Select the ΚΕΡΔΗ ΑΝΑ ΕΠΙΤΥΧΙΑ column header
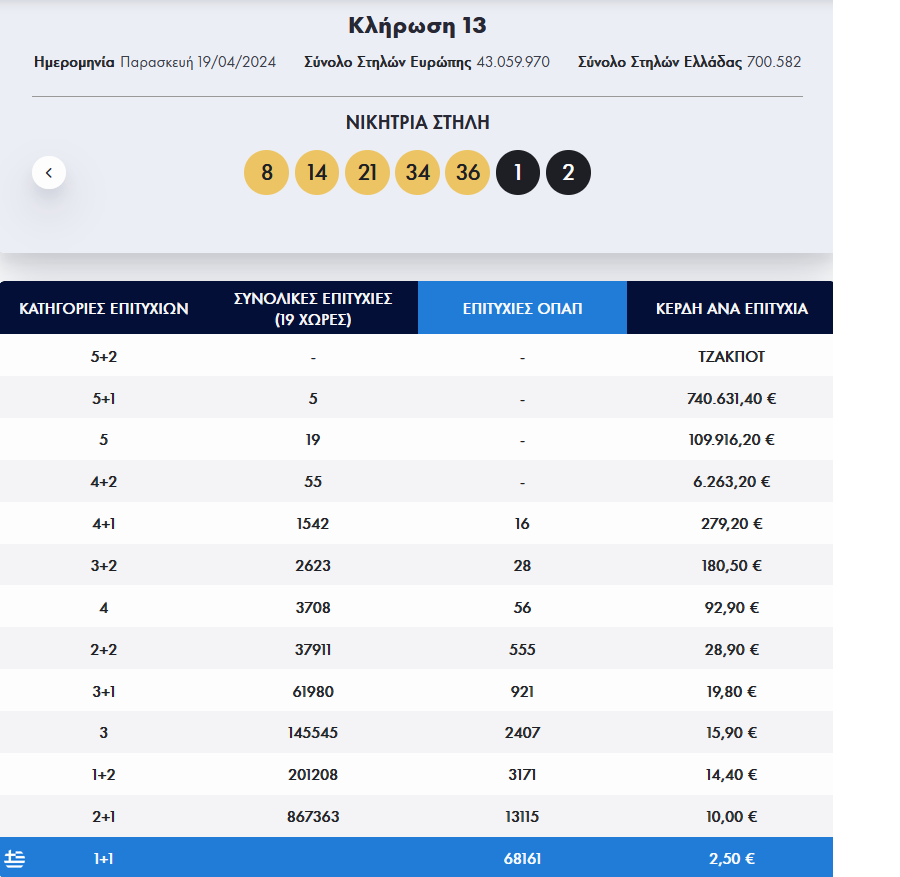900x877 pixels. click(731, 308)
